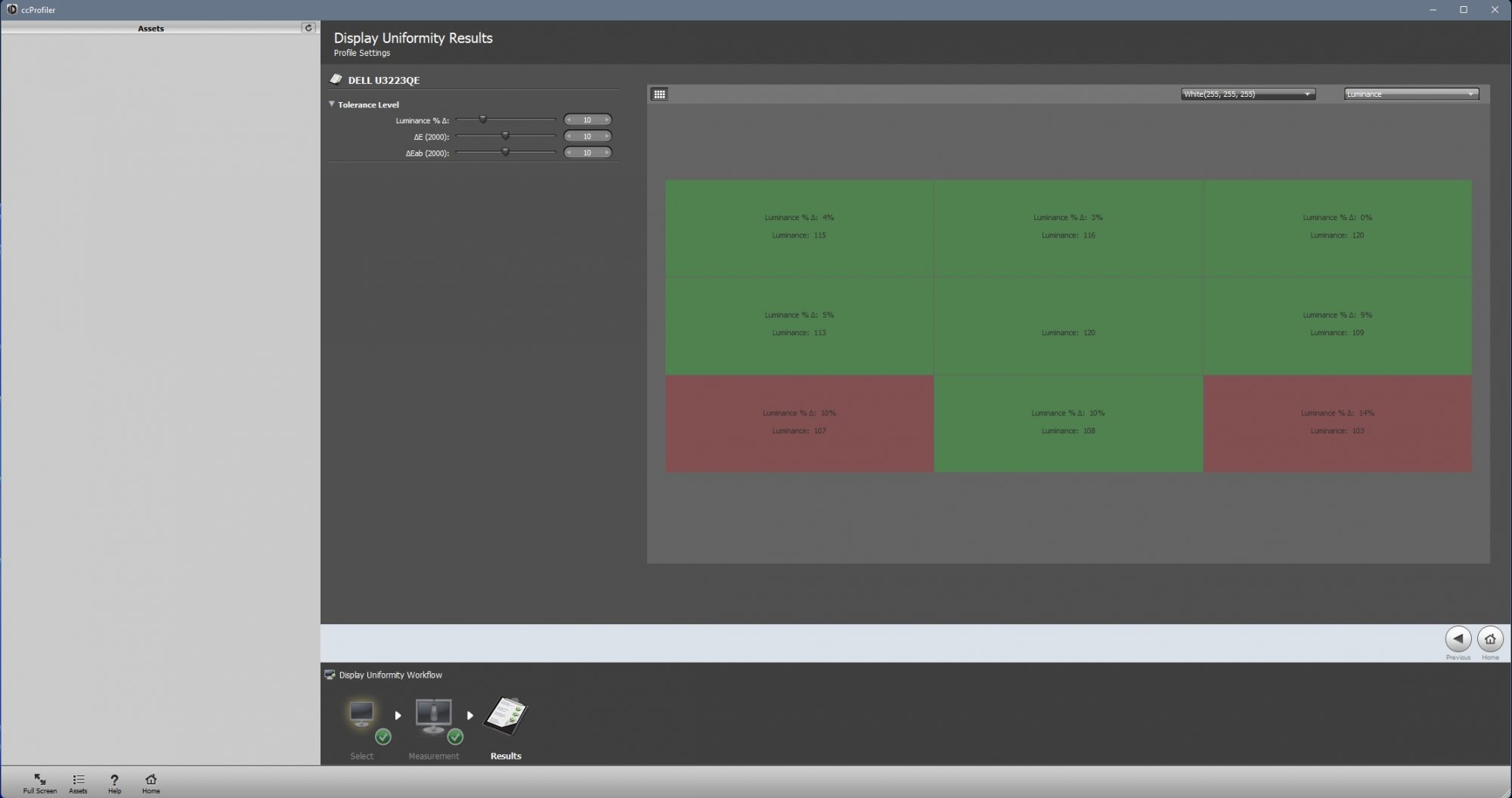The image size is (1512, 798).
Task: Select the top-left zone with Luminance 115
Action: pos(799,228)
